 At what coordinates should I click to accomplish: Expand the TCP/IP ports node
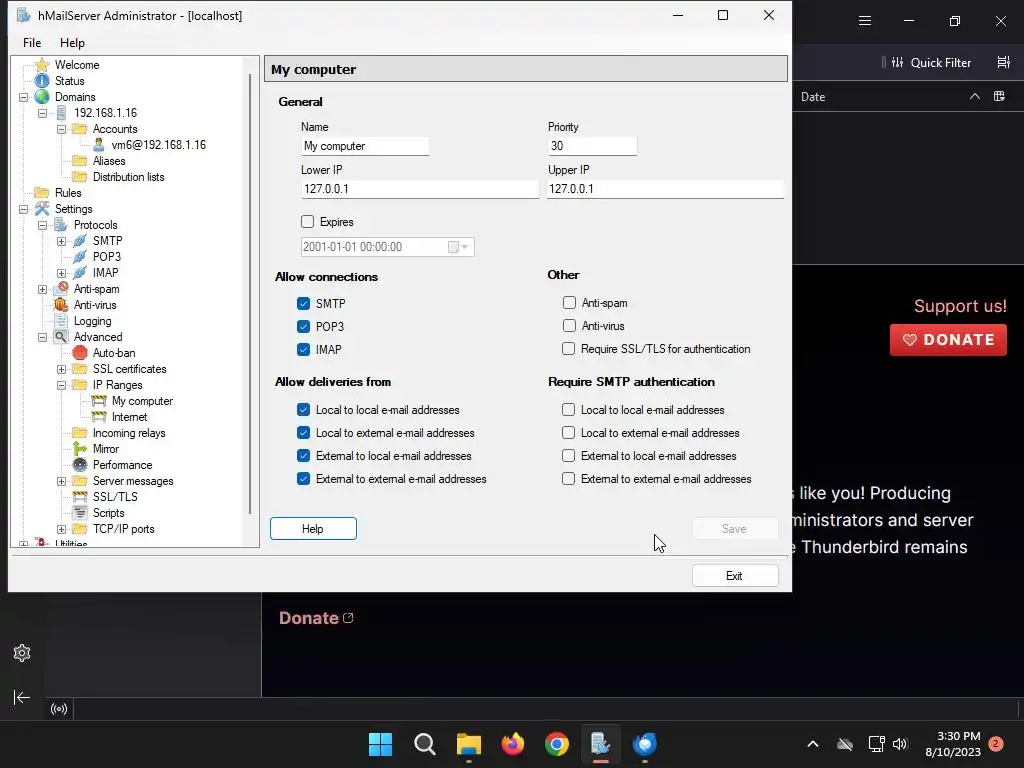pyautogui.click(x=61, y=530)
